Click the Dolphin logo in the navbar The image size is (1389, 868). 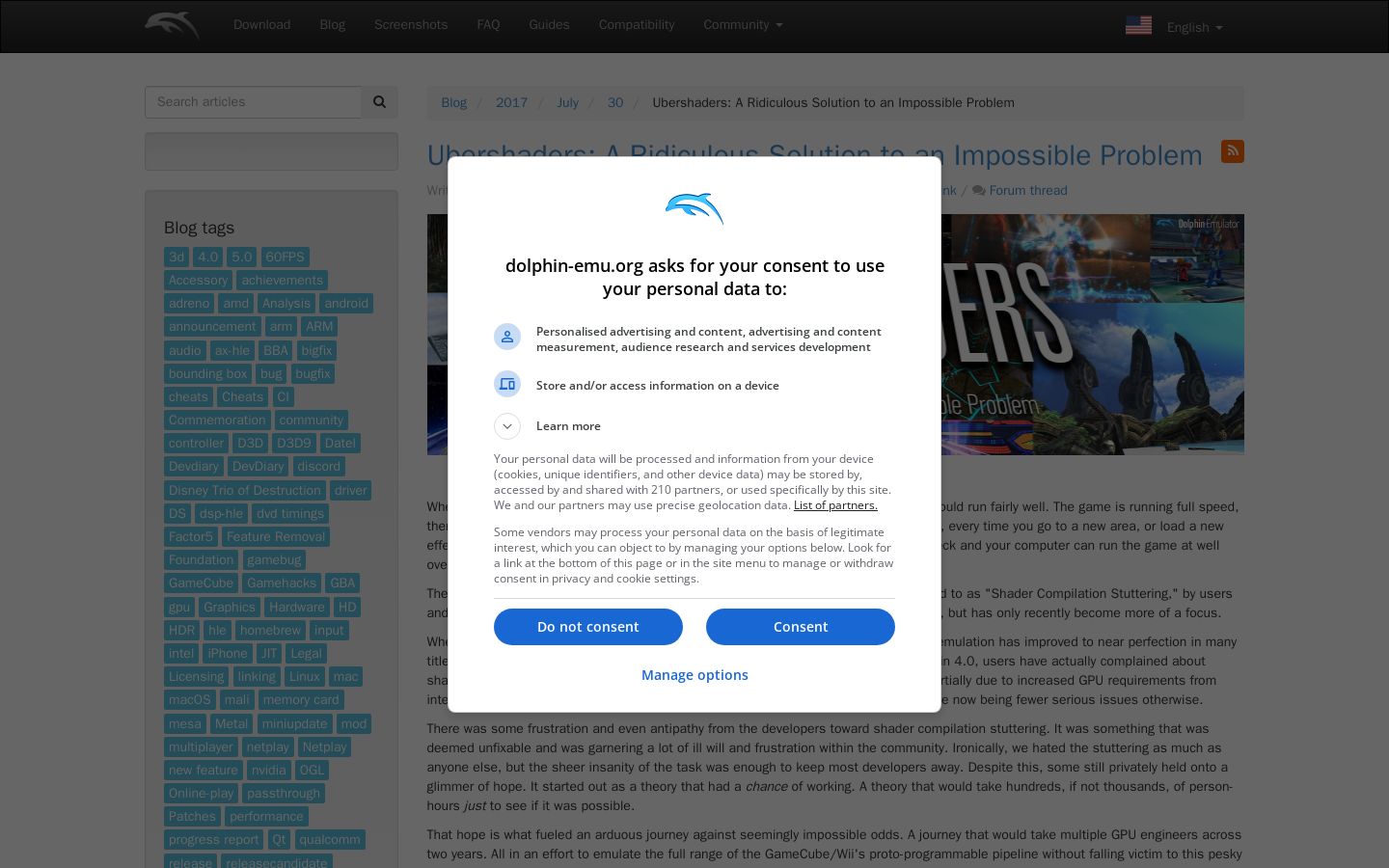172,25
